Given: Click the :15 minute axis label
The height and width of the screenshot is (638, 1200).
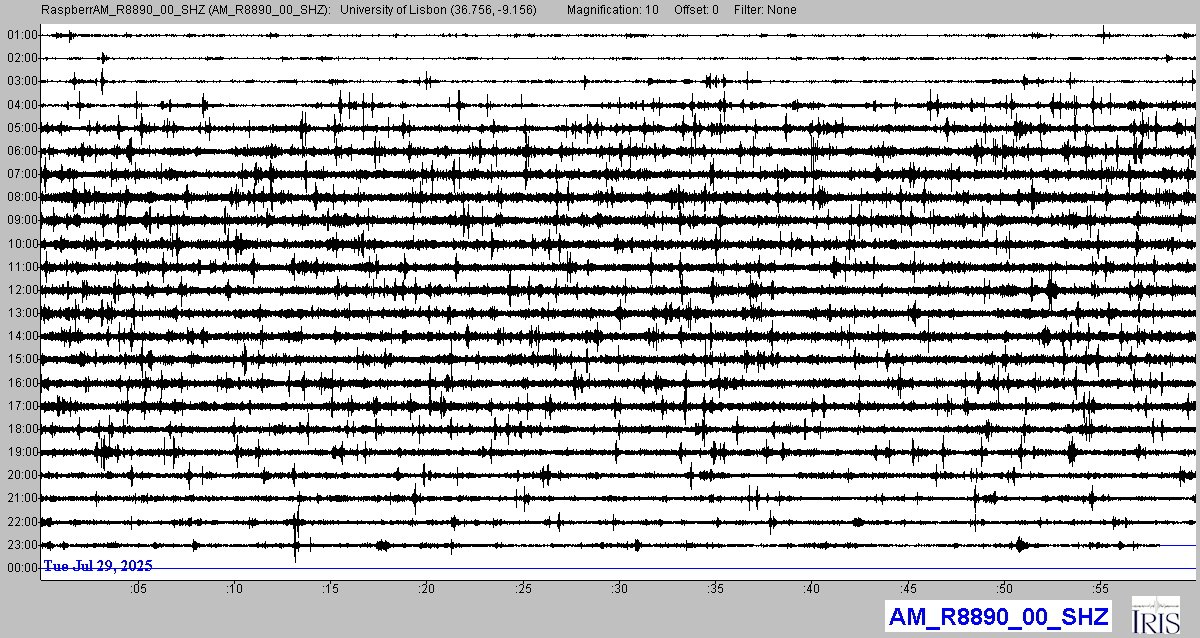Looking at the screenshot, I should coord(330,588).
